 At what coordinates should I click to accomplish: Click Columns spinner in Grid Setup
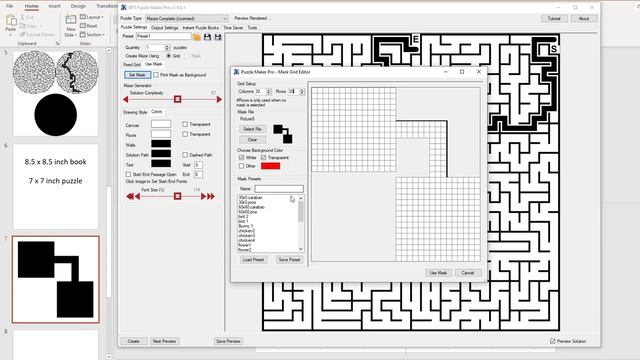pos(269,91)
